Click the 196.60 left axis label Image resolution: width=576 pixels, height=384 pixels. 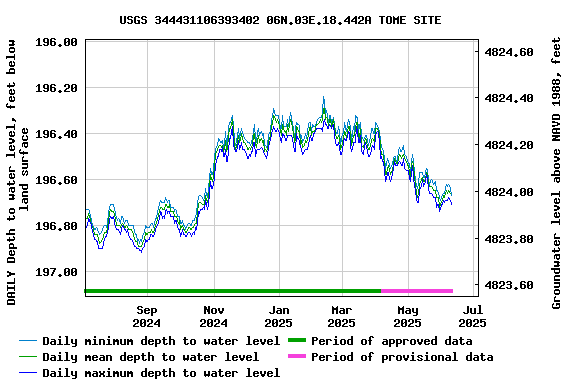click(56, 180)
